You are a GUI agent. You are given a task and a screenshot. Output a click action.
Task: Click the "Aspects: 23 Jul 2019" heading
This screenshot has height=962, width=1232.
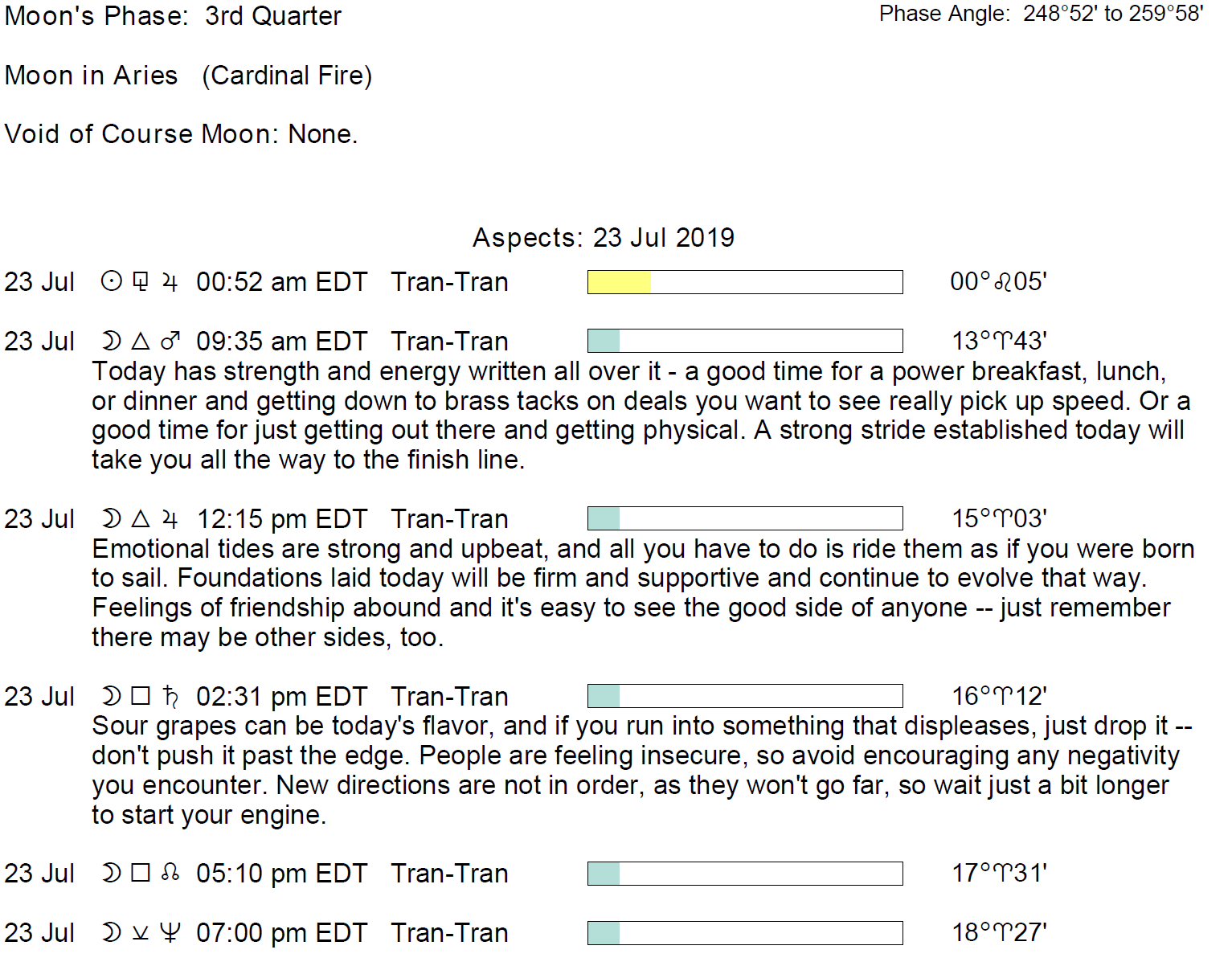pyautogui.click(x=604, y=238)
